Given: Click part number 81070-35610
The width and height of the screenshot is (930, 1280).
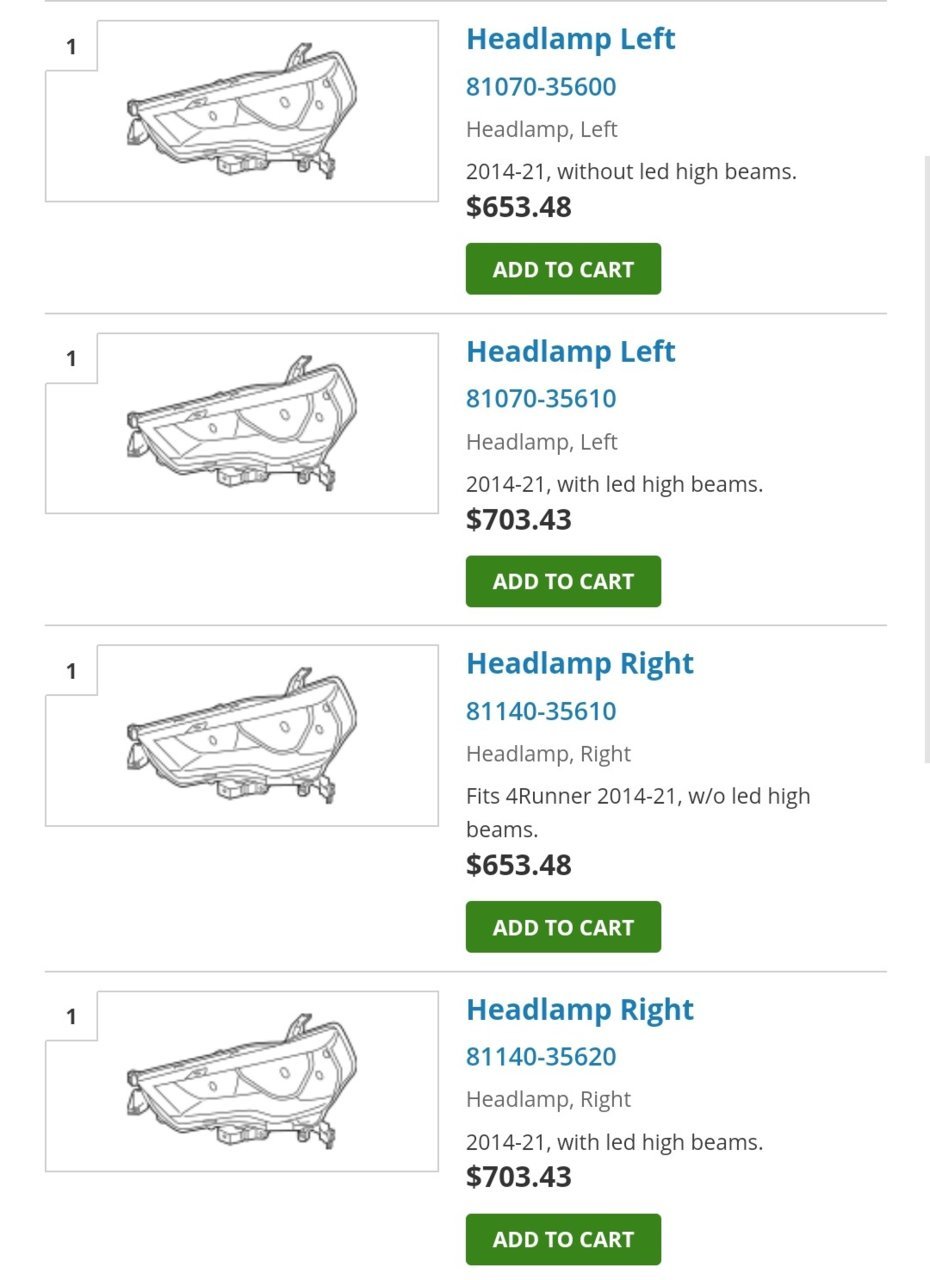Looking at the screenshot, I should pyautogui.click(x=541, y=399).
